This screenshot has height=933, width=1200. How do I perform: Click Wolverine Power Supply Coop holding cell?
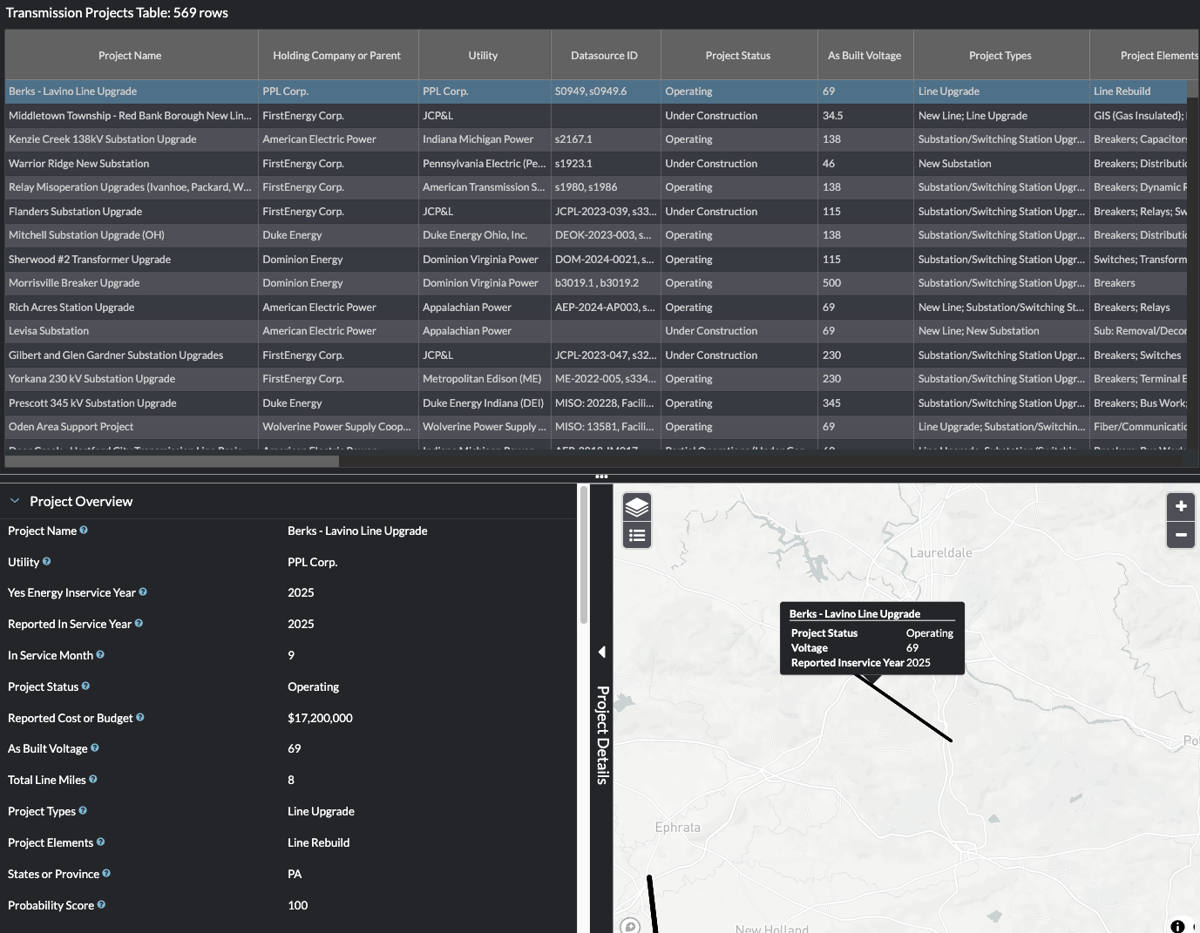click(x=338, y=426)
